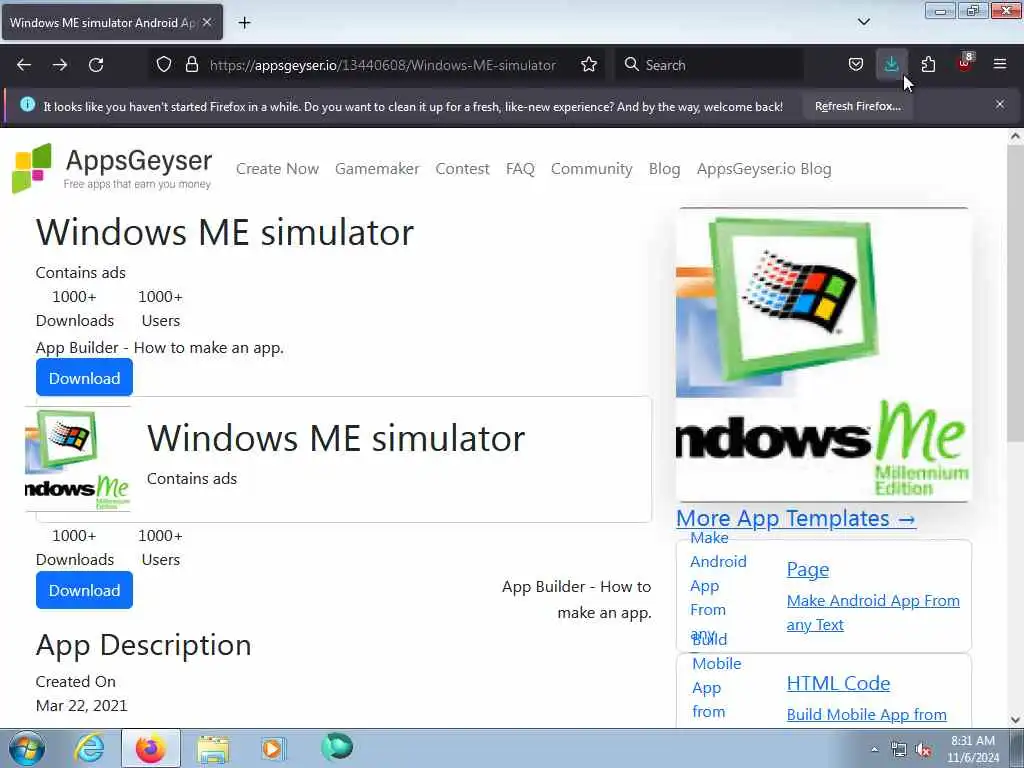Viewport: 1024px width, 768px height.
Task: Open the Gamemaker navigation link
Action: point(377,168)
